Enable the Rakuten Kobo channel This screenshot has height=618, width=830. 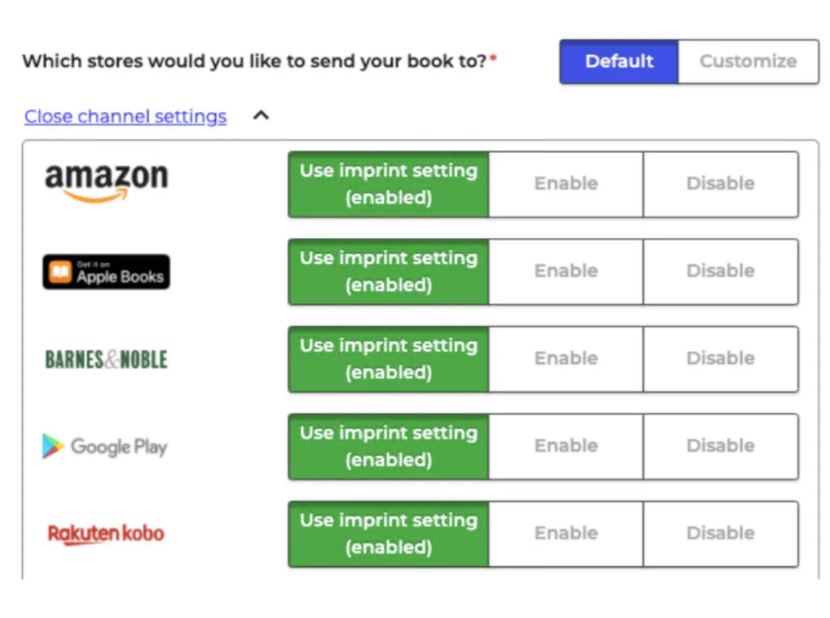(566, 534)
